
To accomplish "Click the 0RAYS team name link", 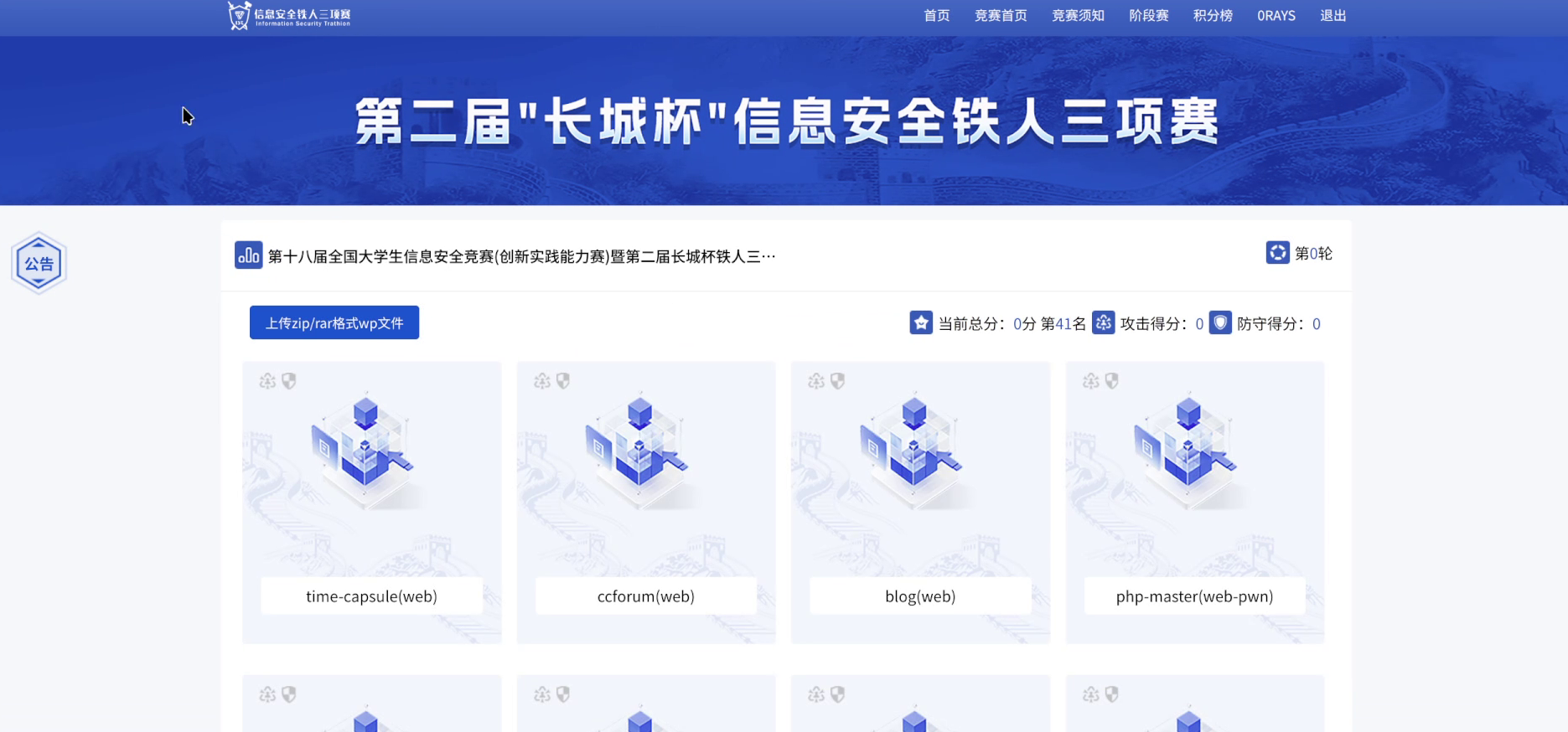I will pyautogui.click(x=1276, y=16).
